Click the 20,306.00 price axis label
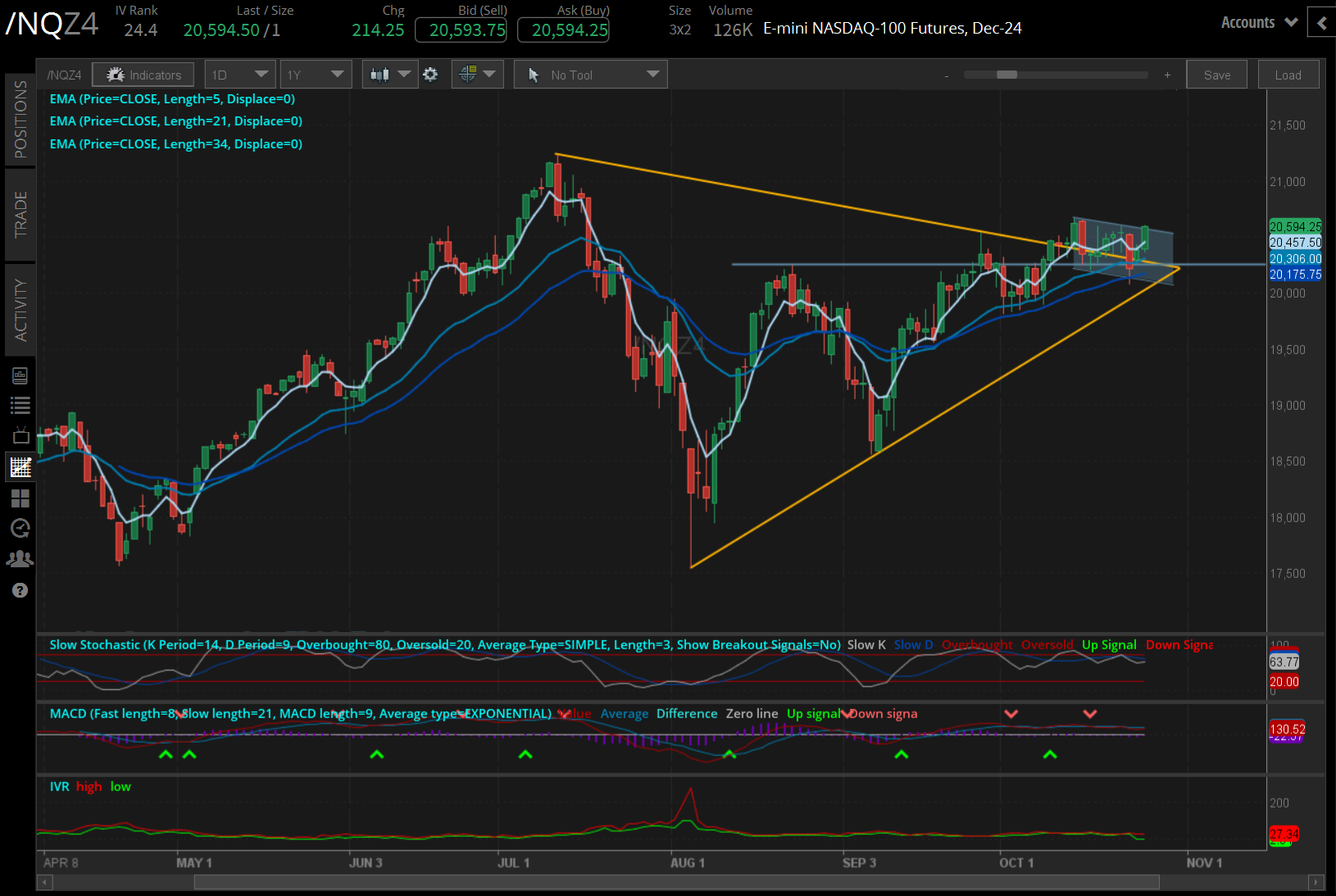The image size is (1336, 896). click(1295, 259)
